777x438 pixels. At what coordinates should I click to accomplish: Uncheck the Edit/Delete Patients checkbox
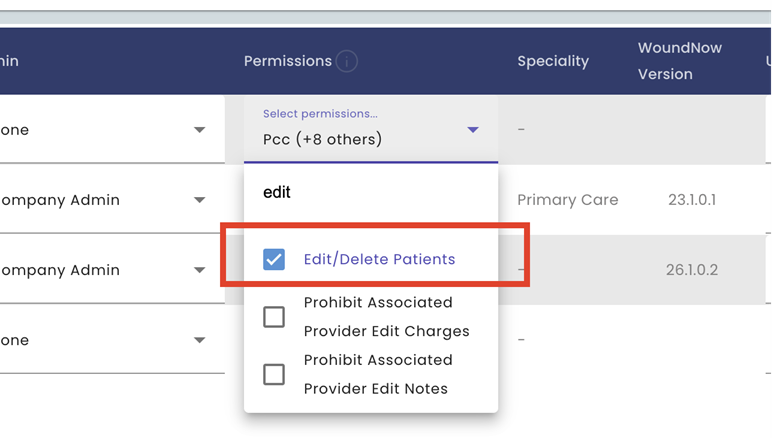point(274,259)
